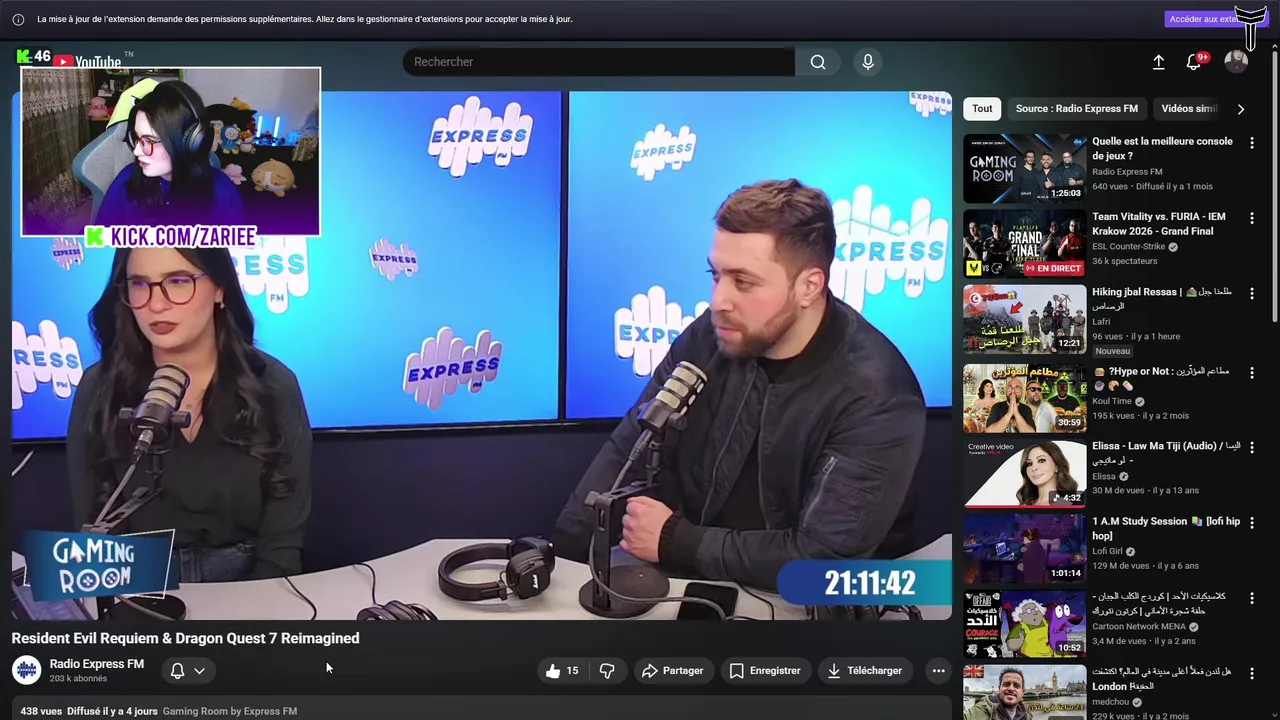
Task: Toggle channel notification bell for Radio Express FM
Action: tap(177, 671)
